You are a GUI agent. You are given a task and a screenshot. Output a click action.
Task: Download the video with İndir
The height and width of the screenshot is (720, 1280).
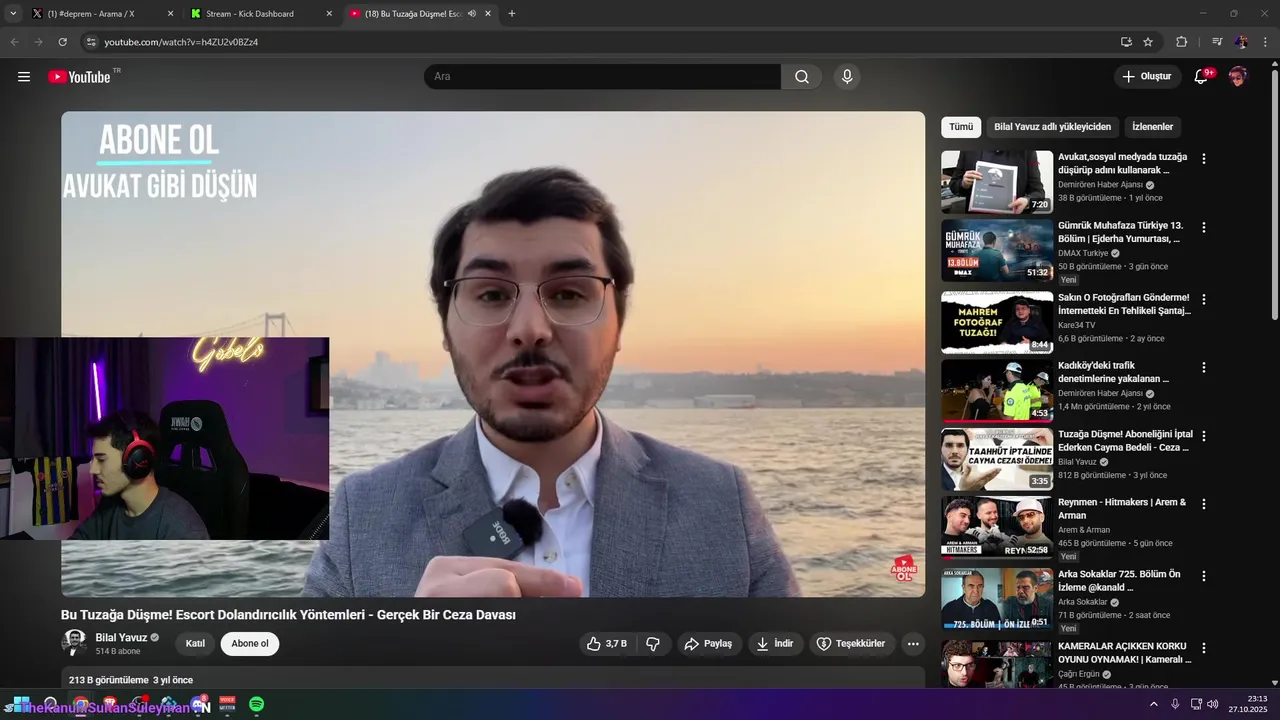(x=775, y=644)
